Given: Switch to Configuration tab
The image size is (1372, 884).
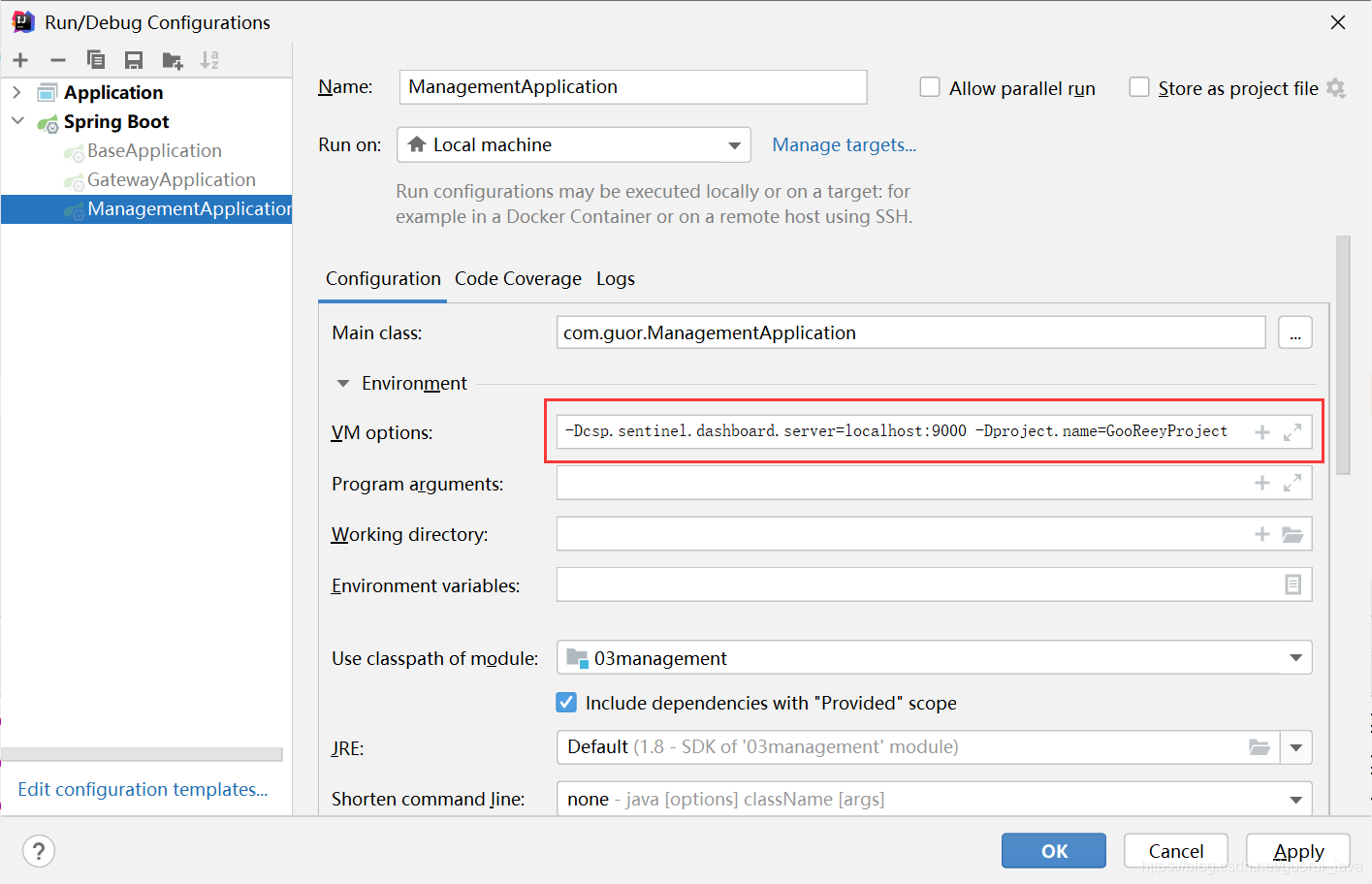Looking at the screenshot, I should click(x=383, y=278).
